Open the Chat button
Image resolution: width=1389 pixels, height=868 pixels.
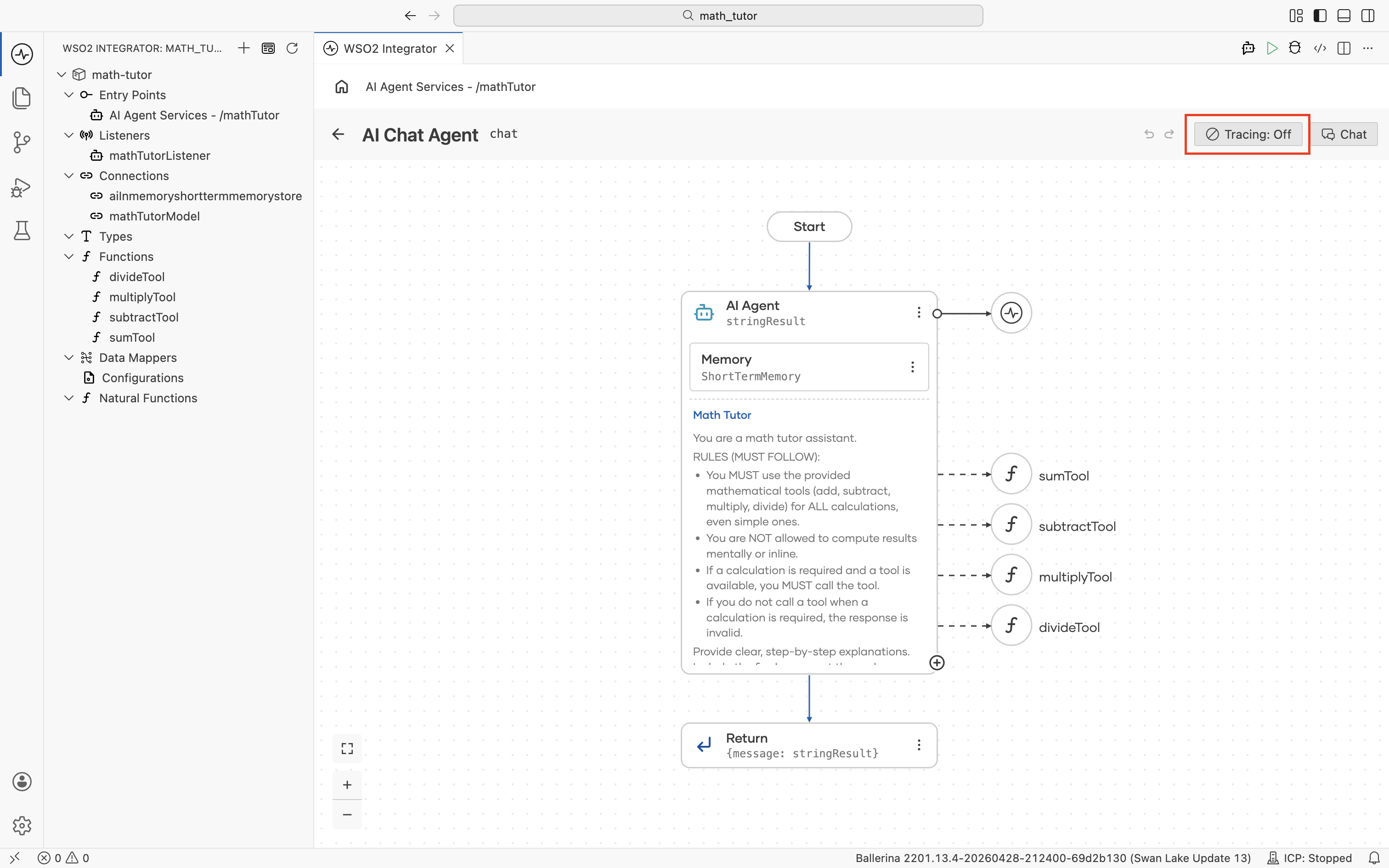1344,134
